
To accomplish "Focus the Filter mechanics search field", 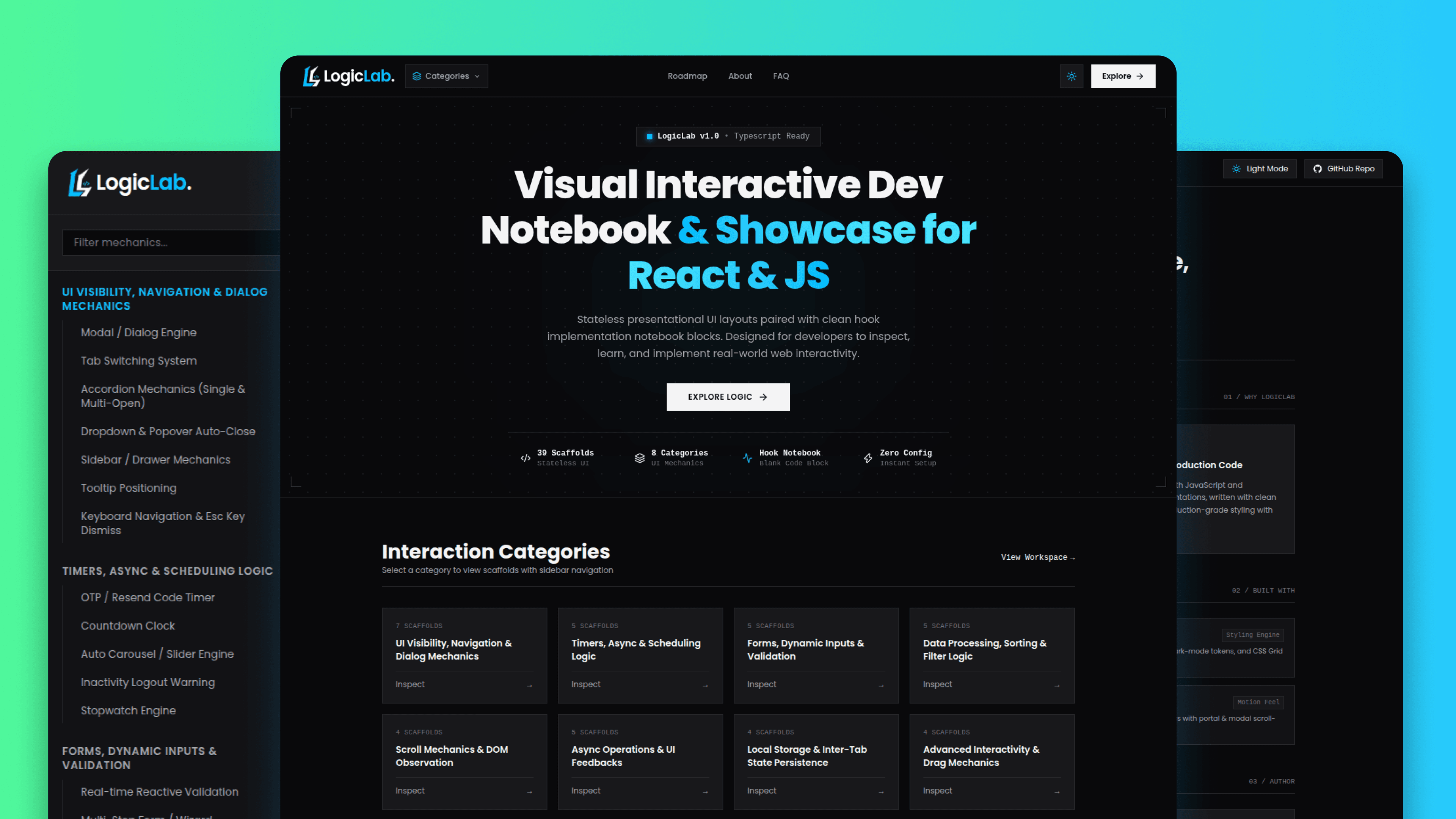I will [x=171, y=243].
